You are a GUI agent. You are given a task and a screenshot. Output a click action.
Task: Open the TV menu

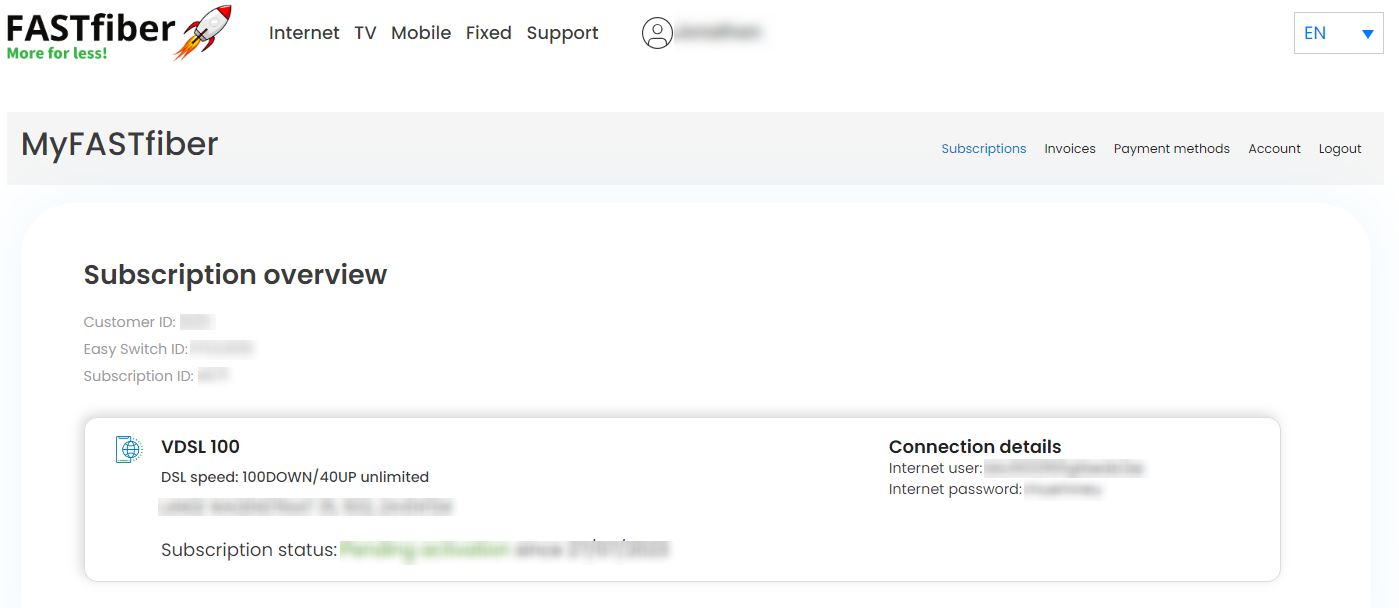click(365, 33)
